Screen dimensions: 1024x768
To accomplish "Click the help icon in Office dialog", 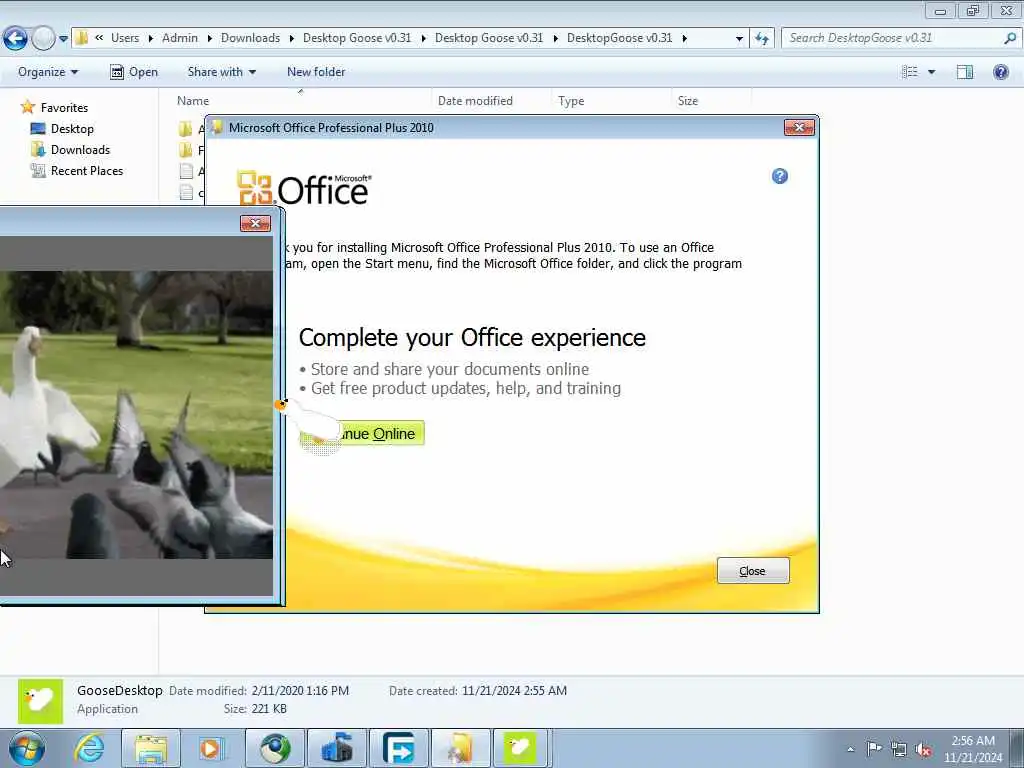I will [x=780, y=176].
